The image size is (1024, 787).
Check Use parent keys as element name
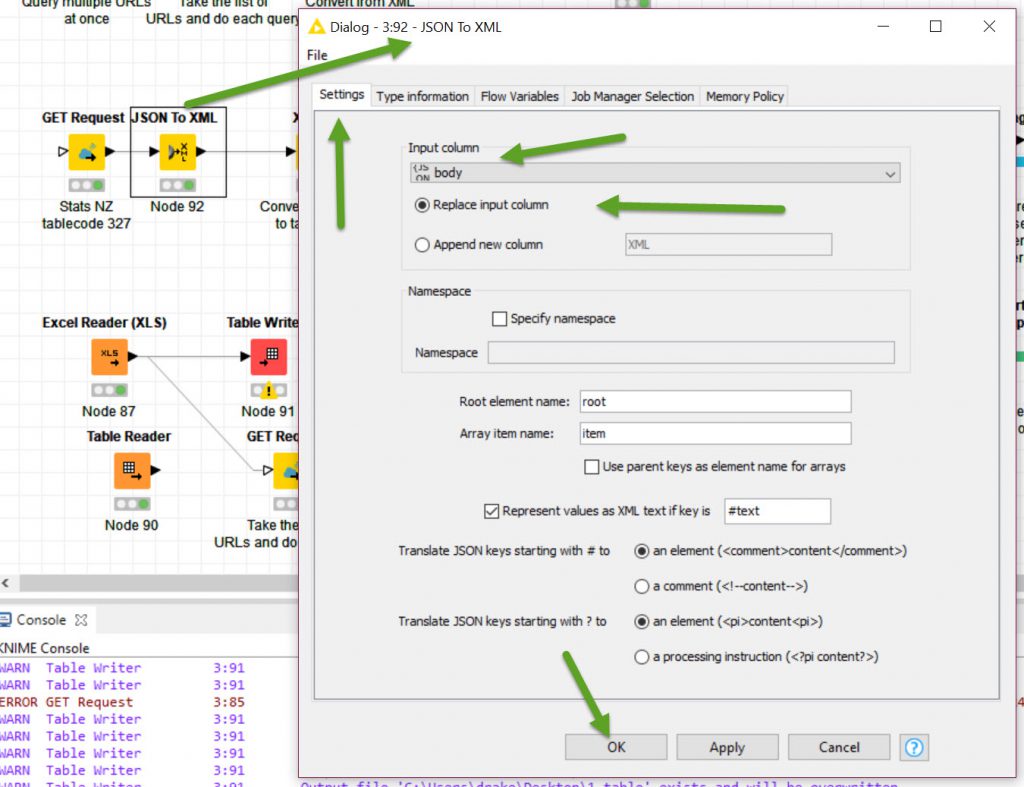(592, 467)
